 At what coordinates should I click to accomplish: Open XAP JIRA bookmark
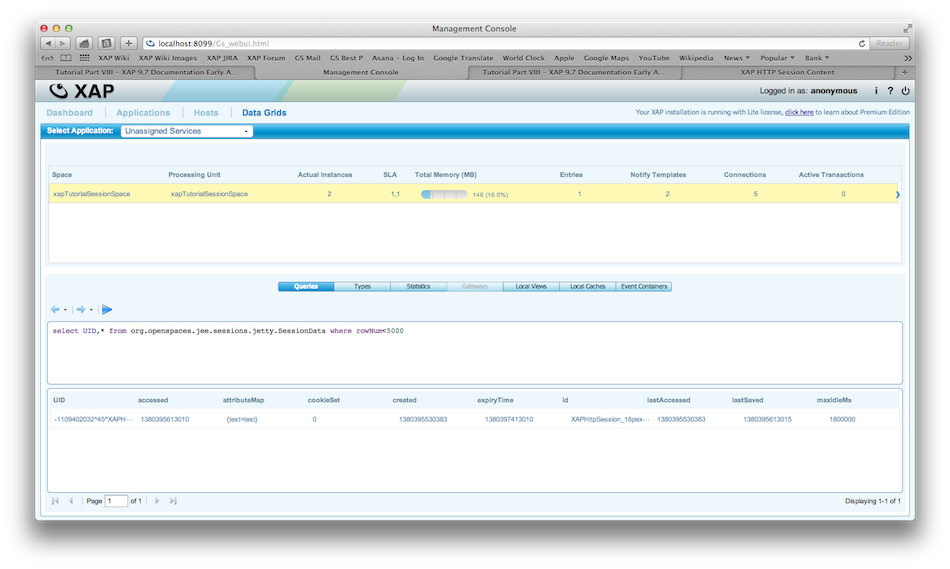[x=222, y=58]
